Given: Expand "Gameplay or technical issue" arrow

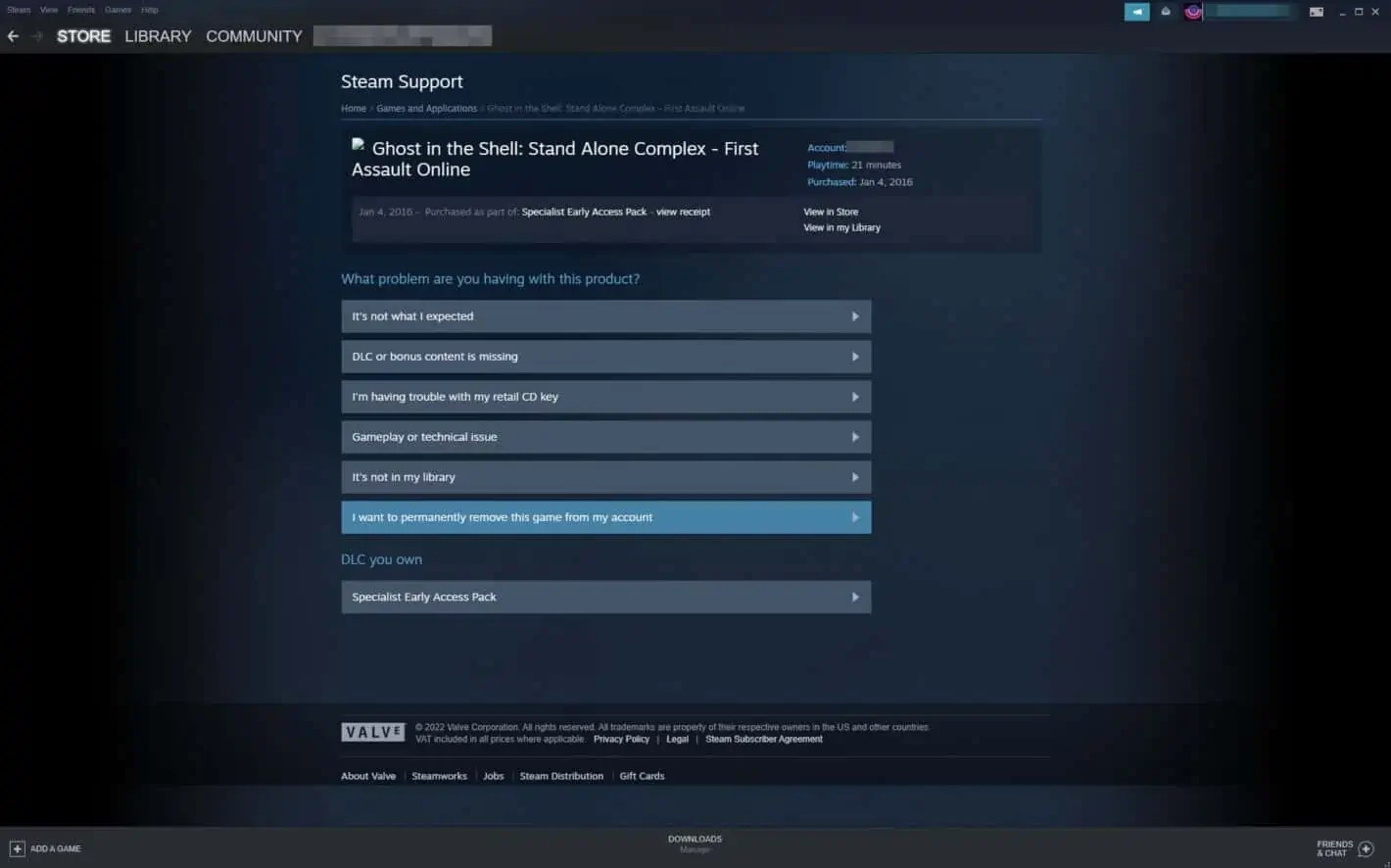Looking at the screenshot, I should [x=855, y=437].
